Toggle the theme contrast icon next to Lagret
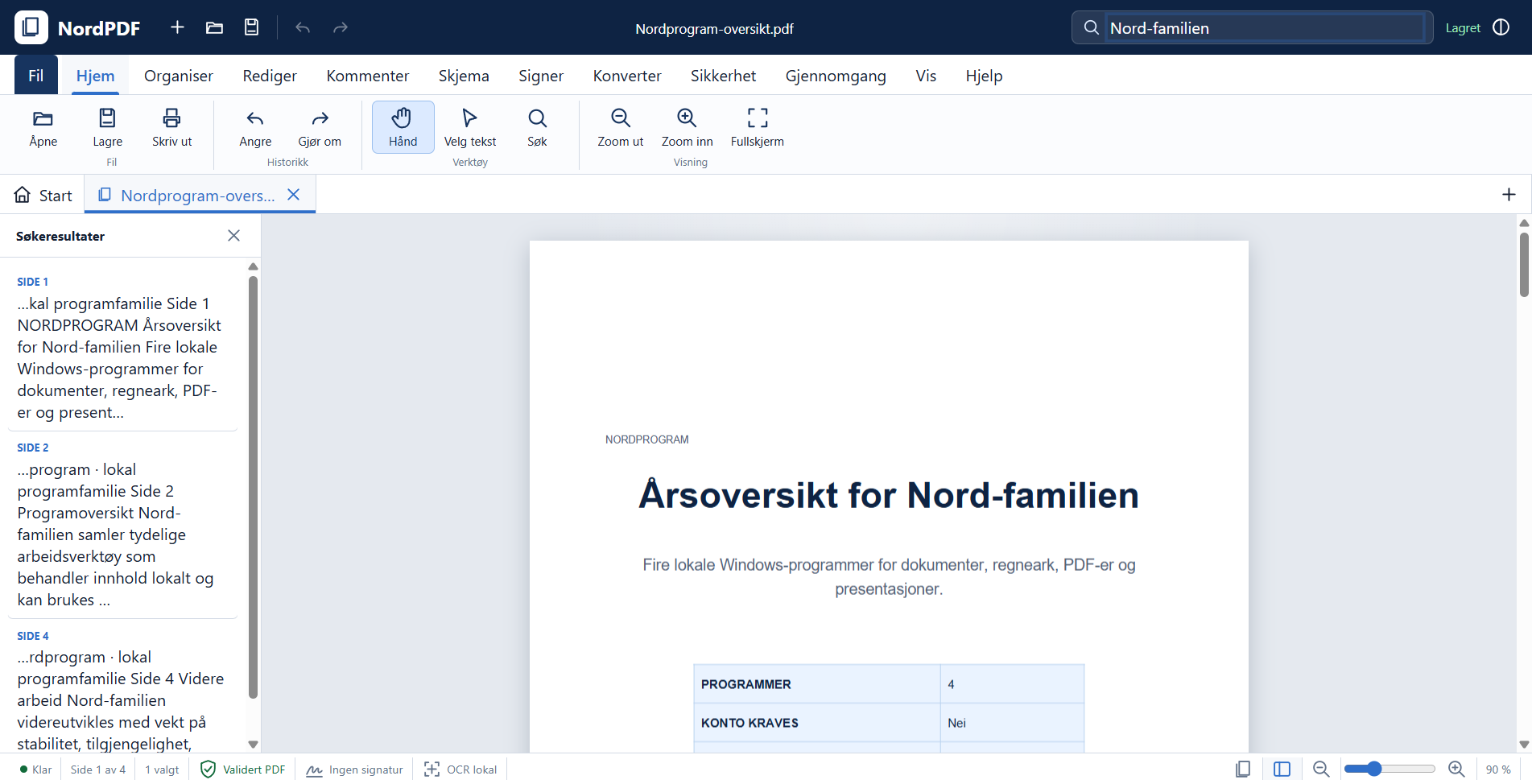 pos(1501,27)
